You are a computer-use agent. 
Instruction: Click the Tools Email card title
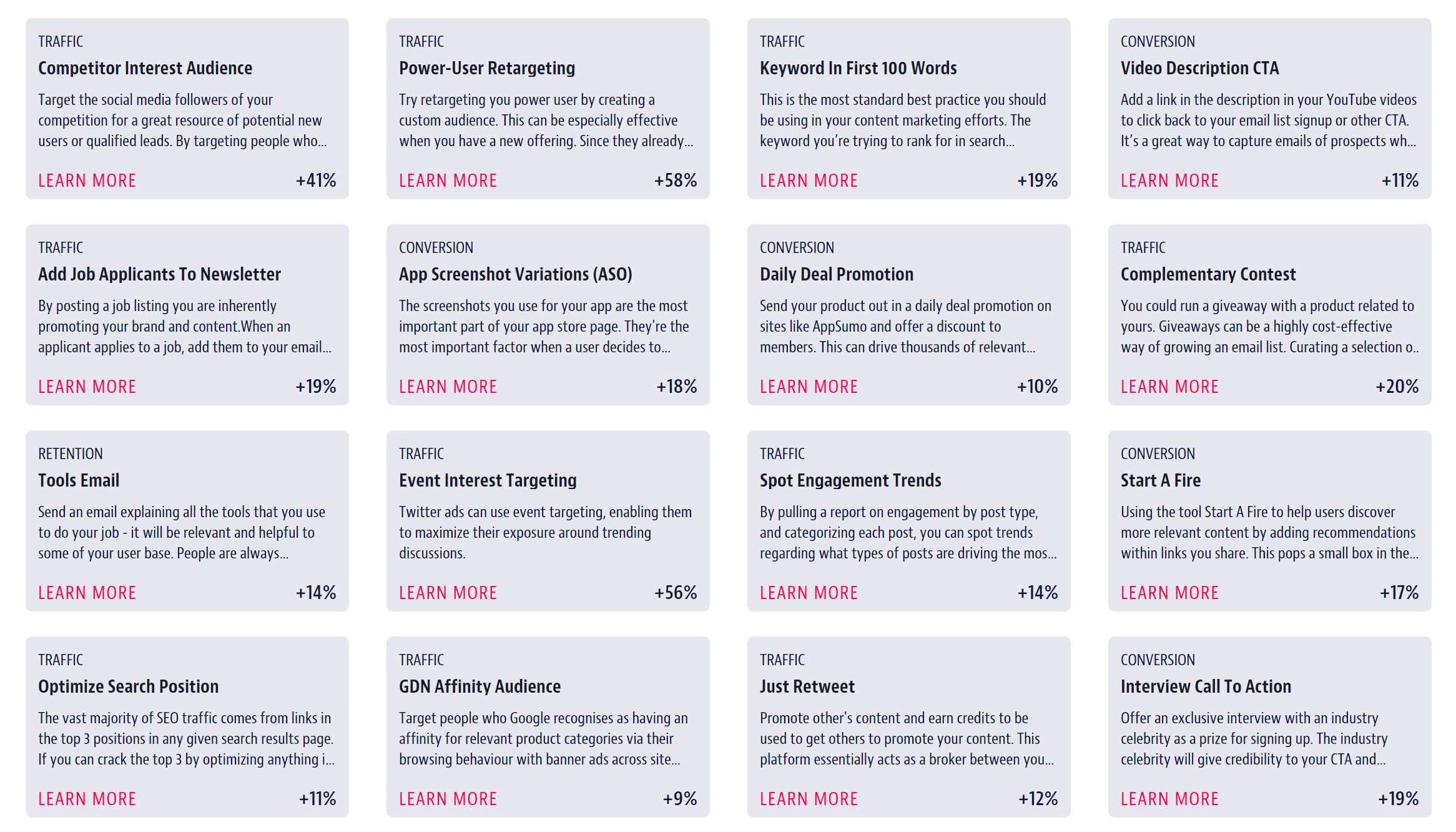click(79, 480)
